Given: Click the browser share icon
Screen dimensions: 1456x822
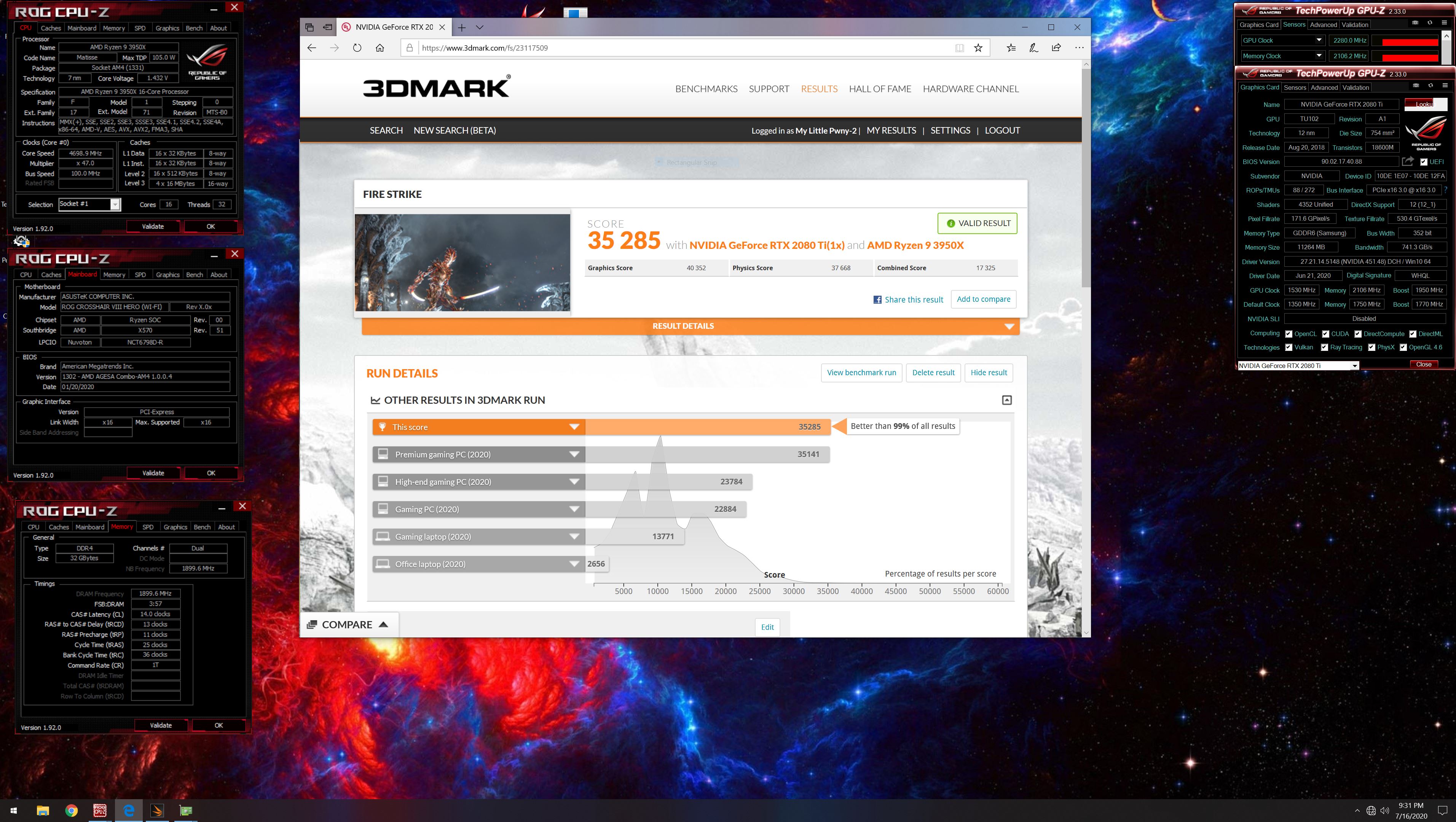Looking at the screenshot, I should [x=1056, y=48].
